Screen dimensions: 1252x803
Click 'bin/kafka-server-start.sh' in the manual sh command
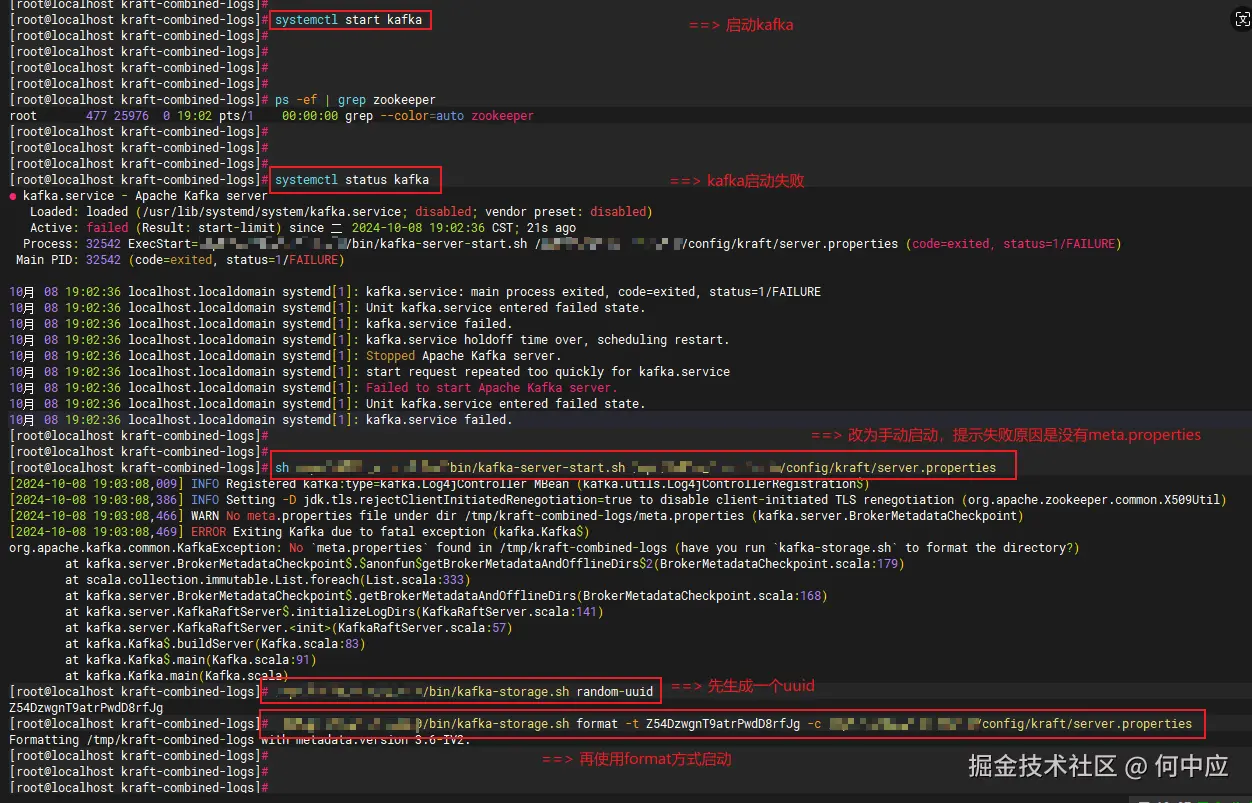(537, 468)
